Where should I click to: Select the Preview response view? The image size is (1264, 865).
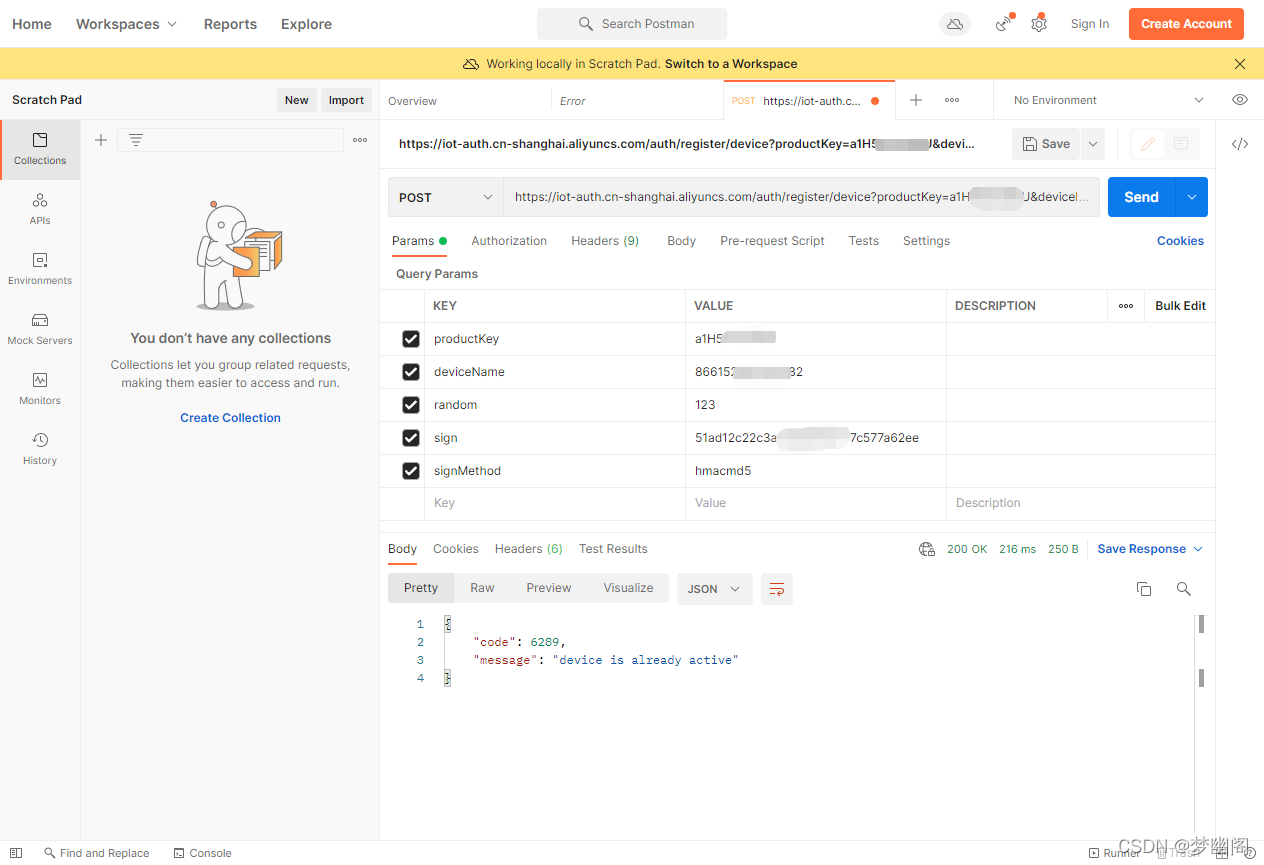coord(549,588)
